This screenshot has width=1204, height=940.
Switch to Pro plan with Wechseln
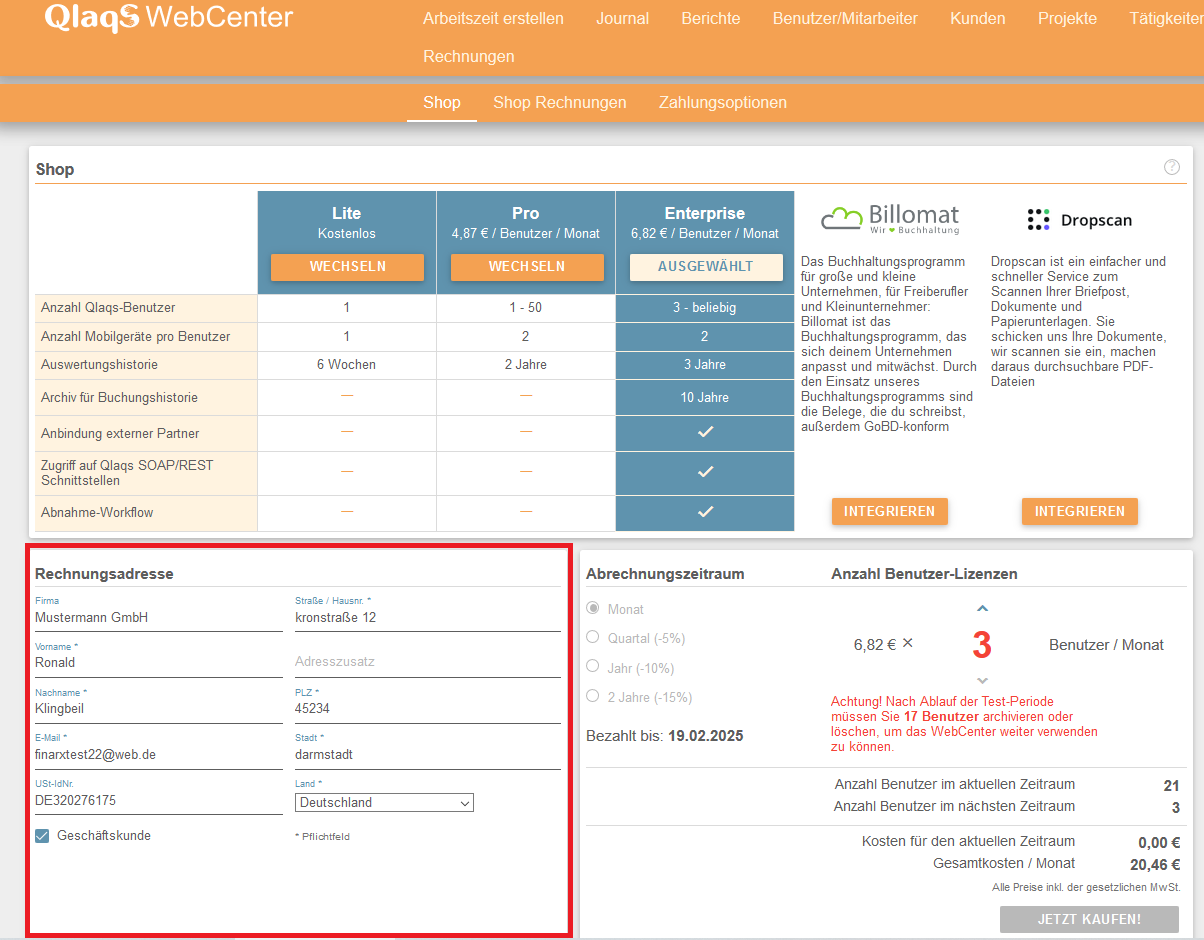[526, 267]
